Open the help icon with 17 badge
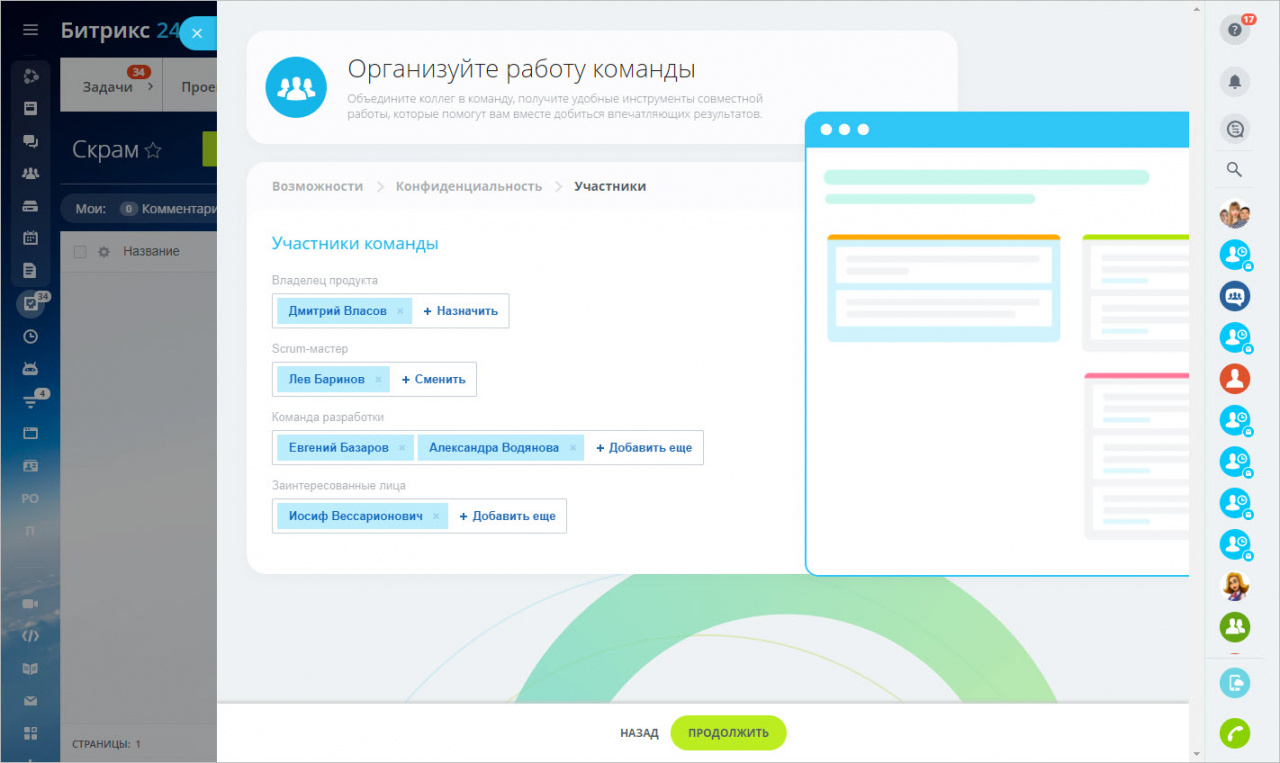1280x763 pixels. point(1235,30)
